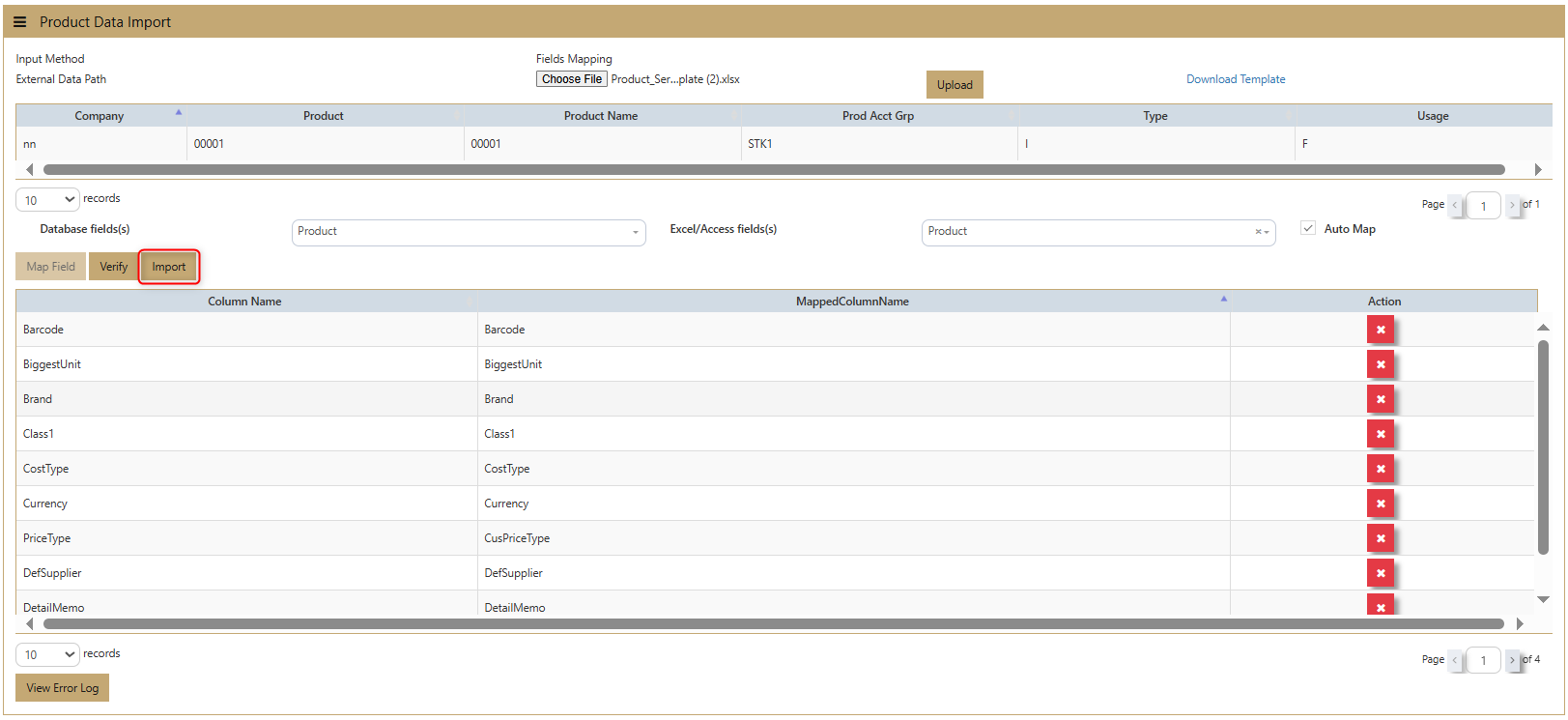Delete the Barcode mapping row
This screenshot has height=720, width=1568.
point(1380,330)
